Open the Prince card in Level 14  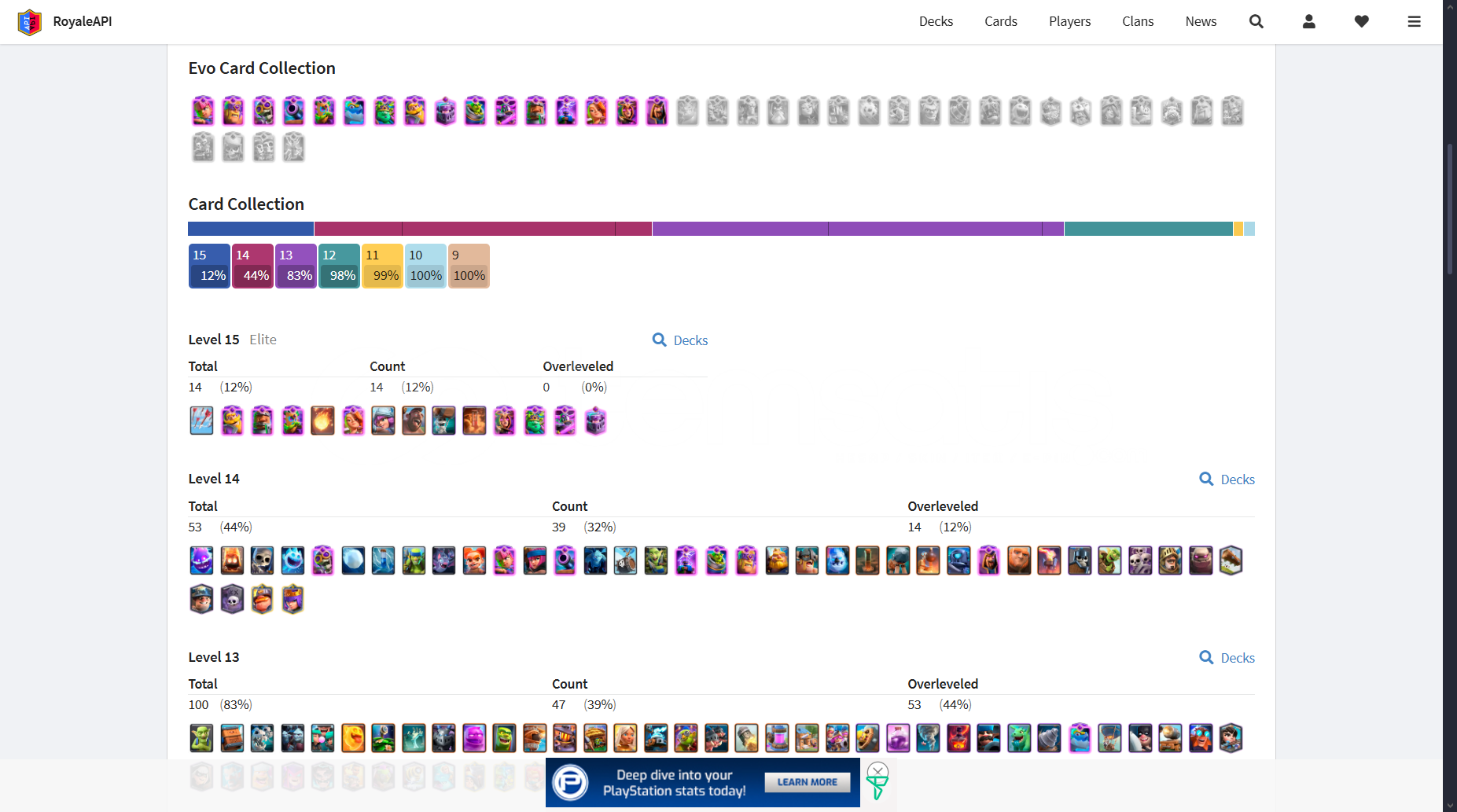tap(1170, 560)
